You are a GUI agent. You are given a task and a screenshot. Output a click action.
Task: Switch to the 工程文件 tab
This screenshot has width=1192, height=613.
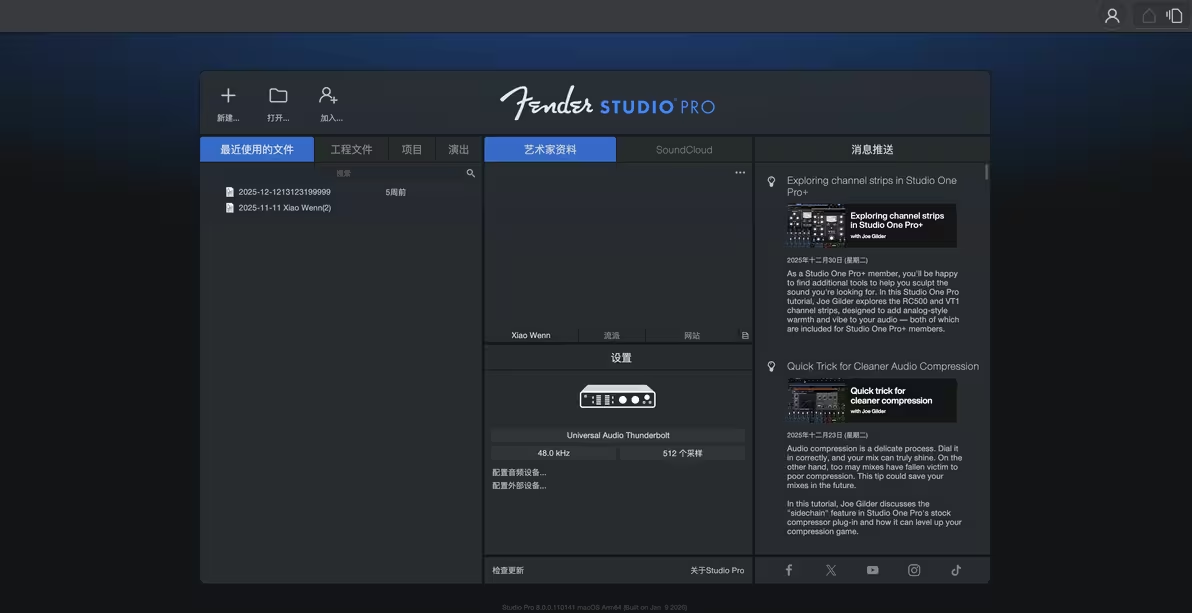tap(351, 149)
